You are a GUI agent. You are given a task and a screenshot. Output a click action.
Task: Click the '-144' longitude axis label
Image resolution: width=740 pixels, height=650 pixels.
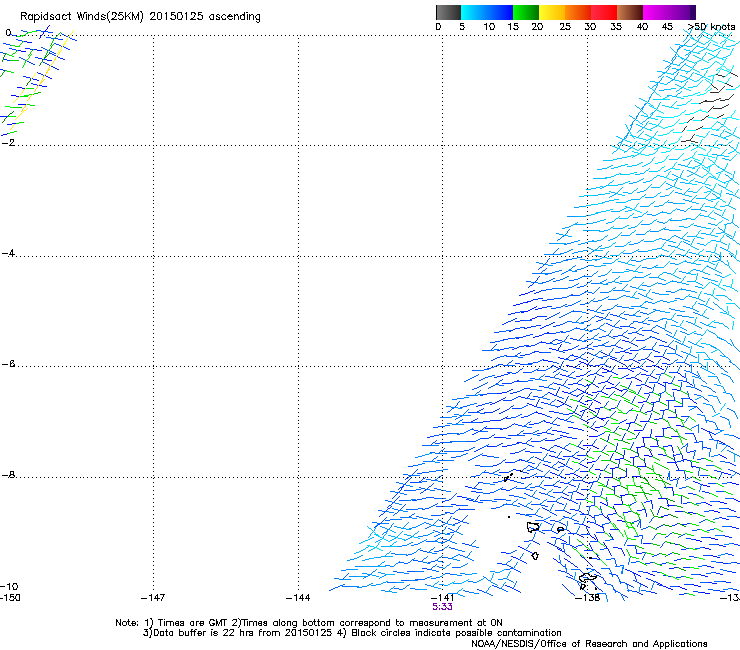click(298, 598)
